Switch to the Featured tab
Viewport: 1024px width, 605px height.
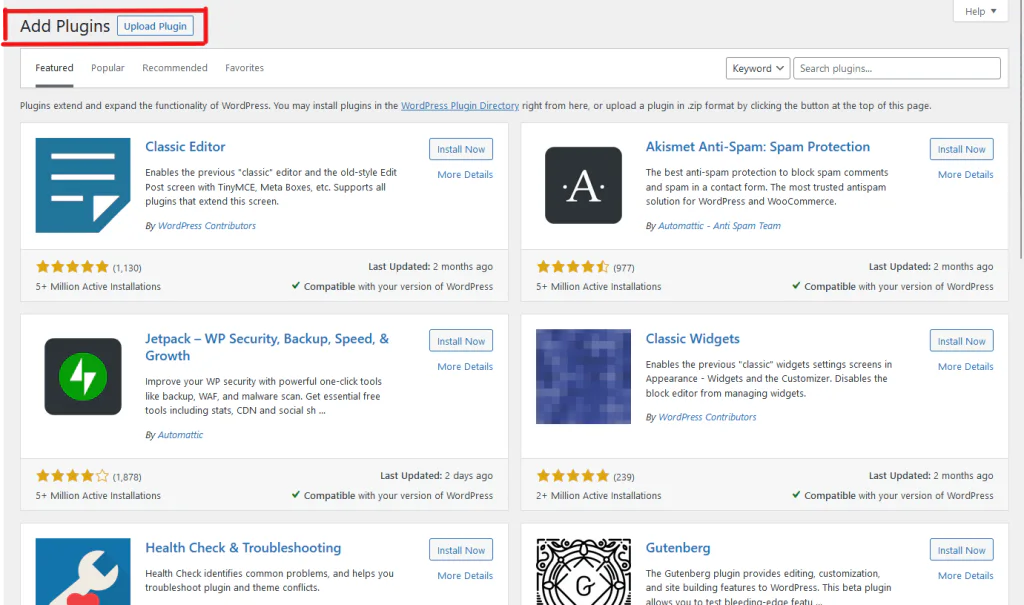coord(54,68)
